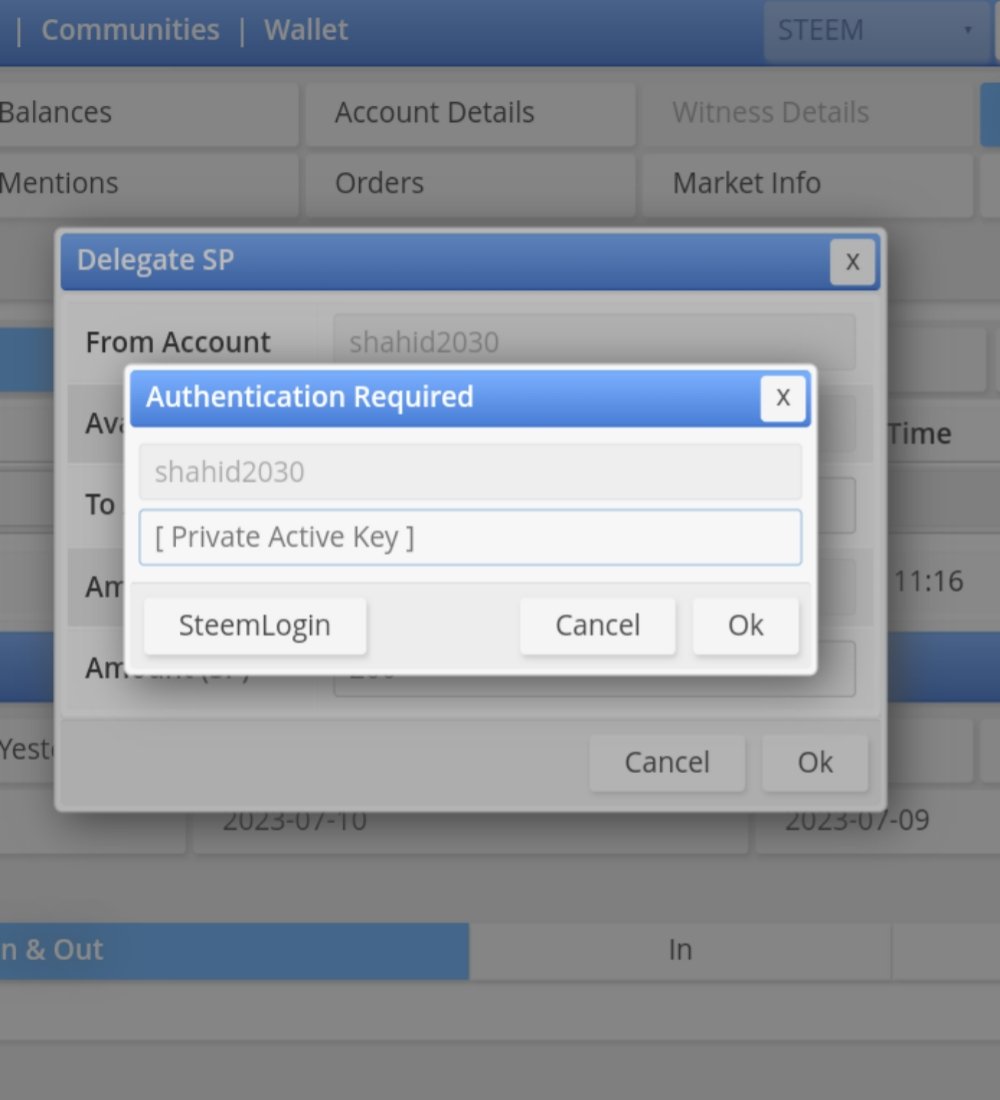Confirm authentication with Ok button
This screenshot has height=1100, width=1000.
coord(745,626)
